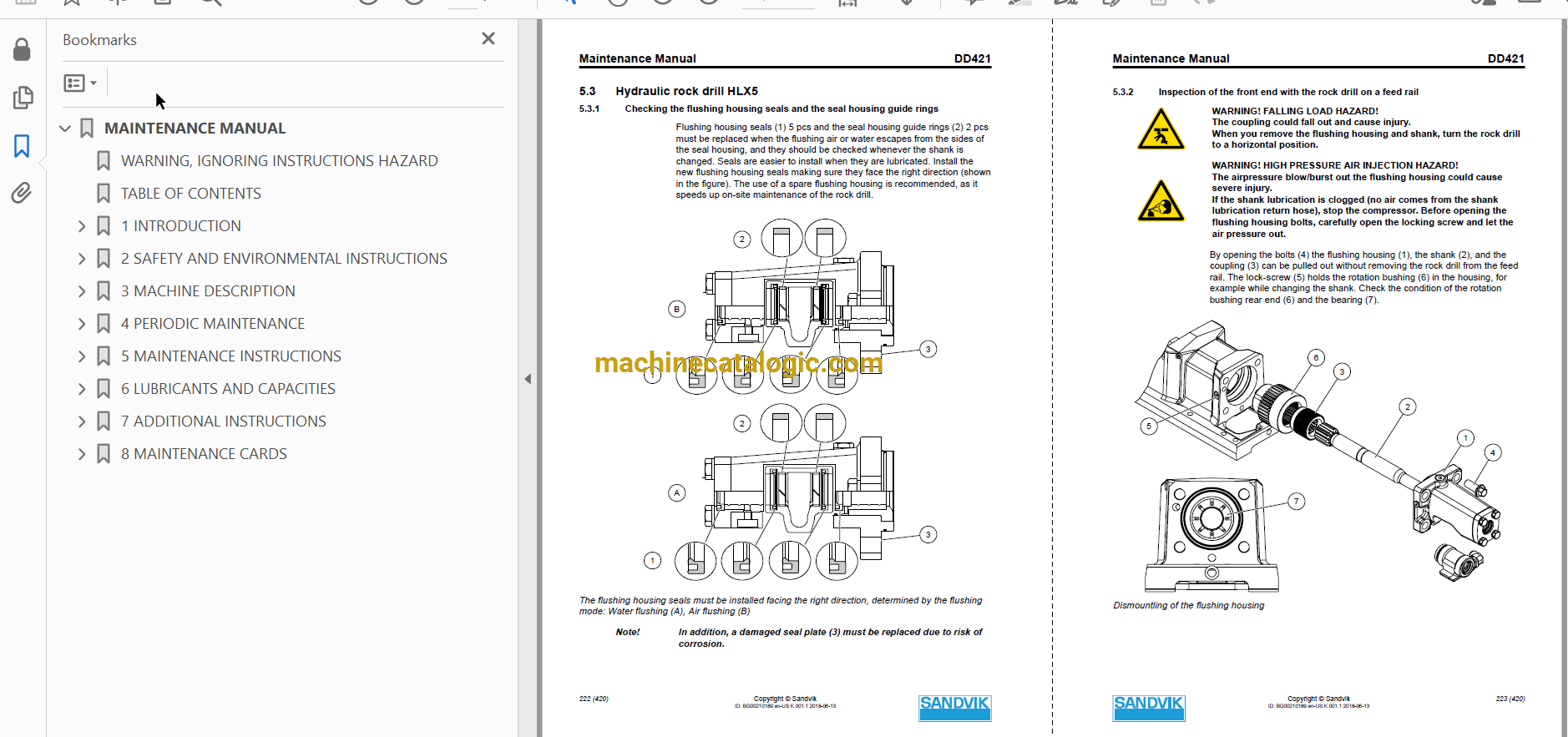Collapse the navigation pane with divider arrow
This screenshot has width=1568, height=737.
[x=528, y=379]
